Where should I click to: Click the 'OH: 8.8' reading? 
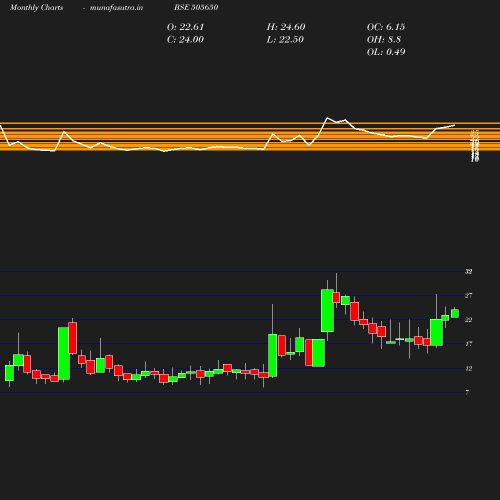384,40
